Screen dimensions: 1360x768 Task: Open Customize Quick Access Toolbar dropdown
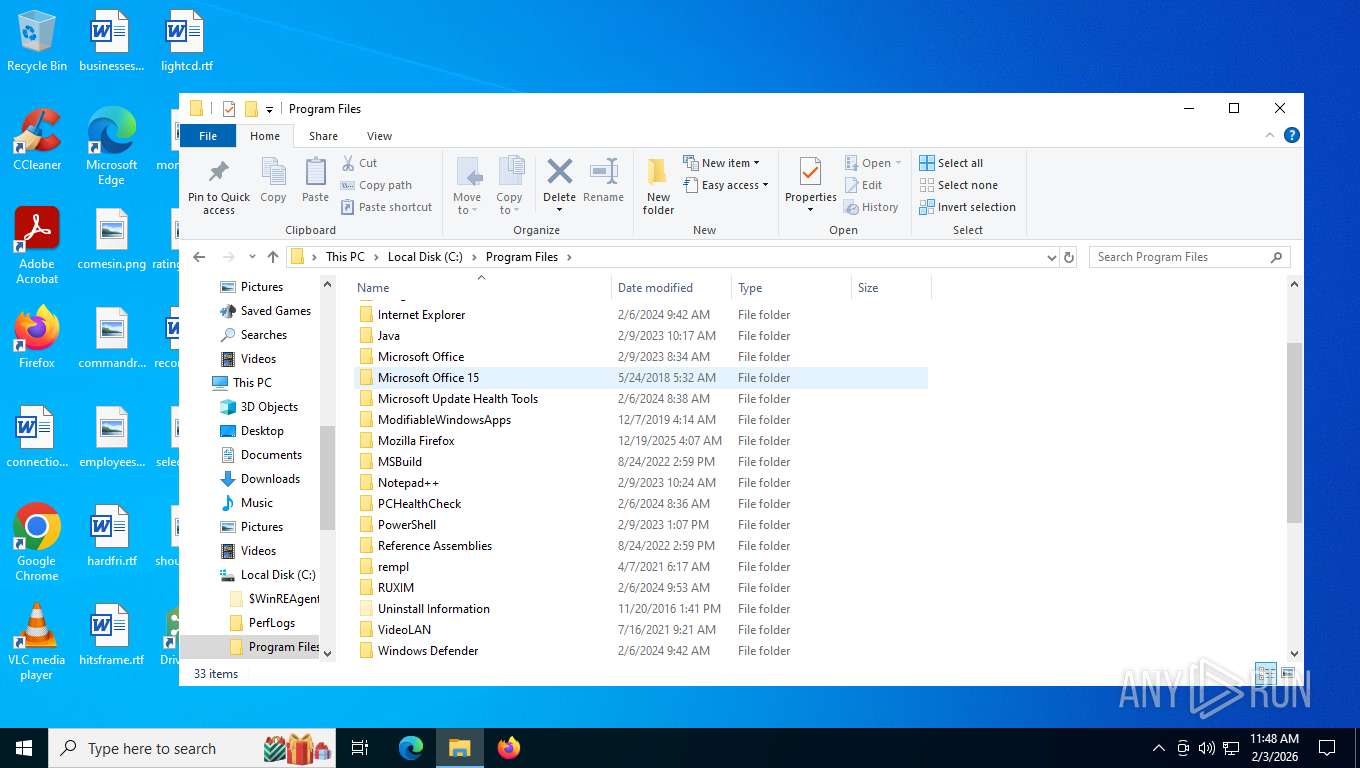[270, 109]
